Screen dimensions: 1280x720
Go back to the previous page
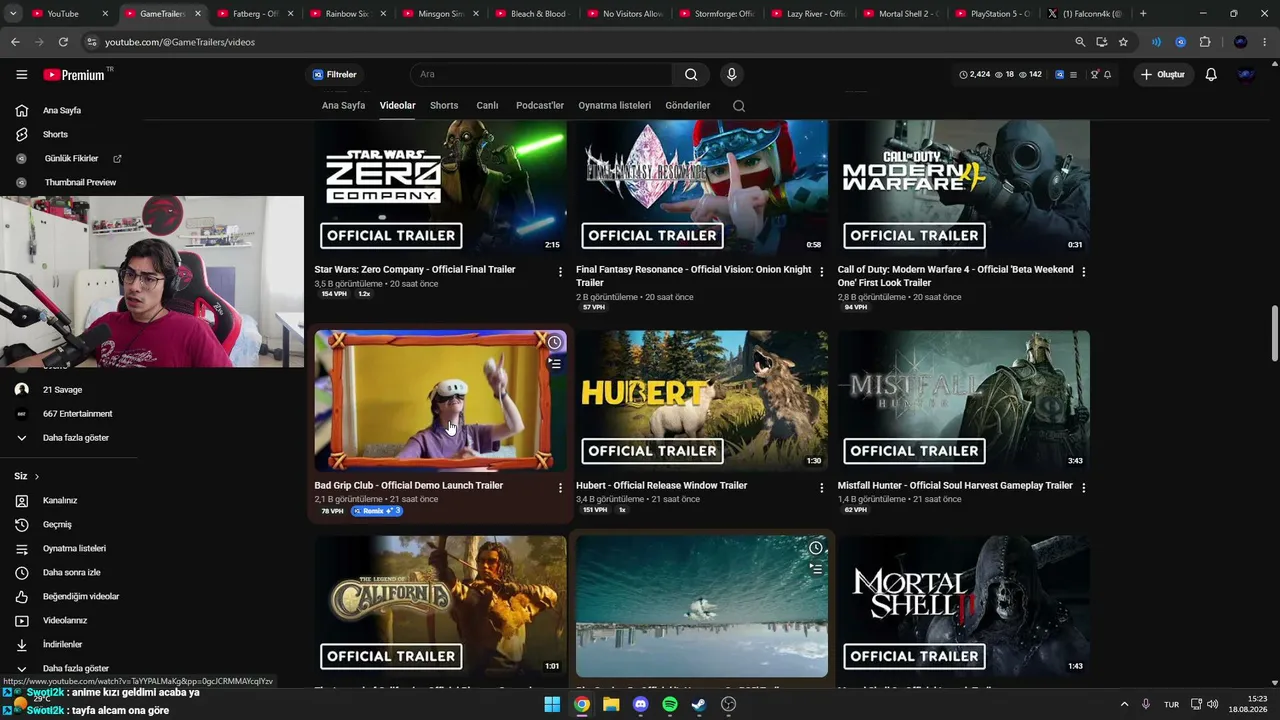tap(15, 42)
